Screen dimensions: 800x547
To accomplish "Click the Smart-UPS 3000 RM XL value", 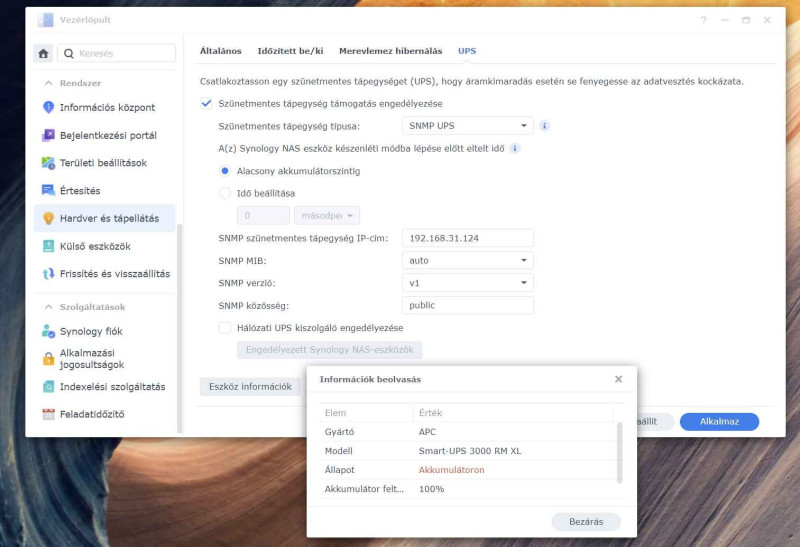I will click(470, 451).
